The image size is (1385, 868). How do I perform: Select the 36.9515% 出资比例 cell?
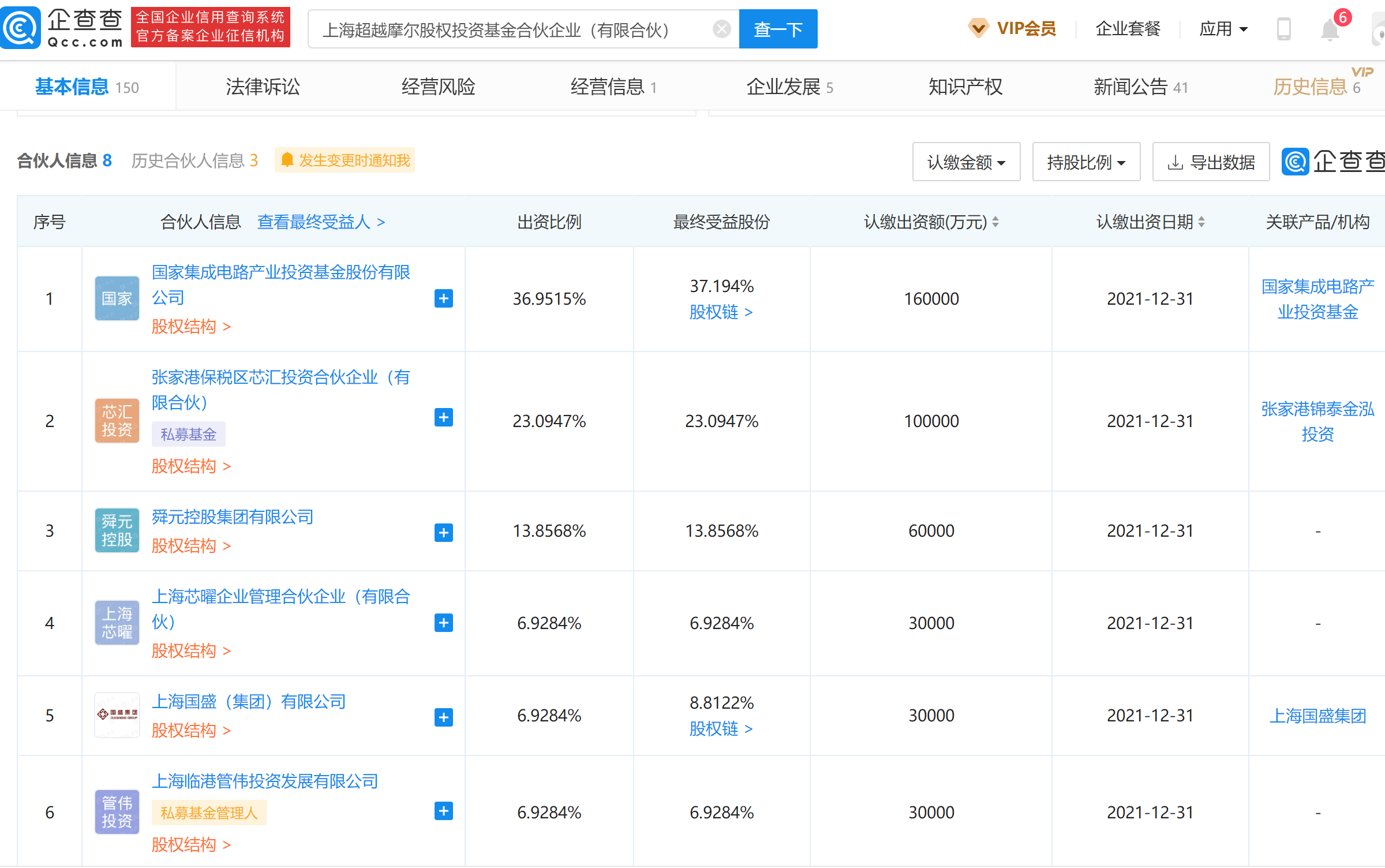(x=549, y=299)
